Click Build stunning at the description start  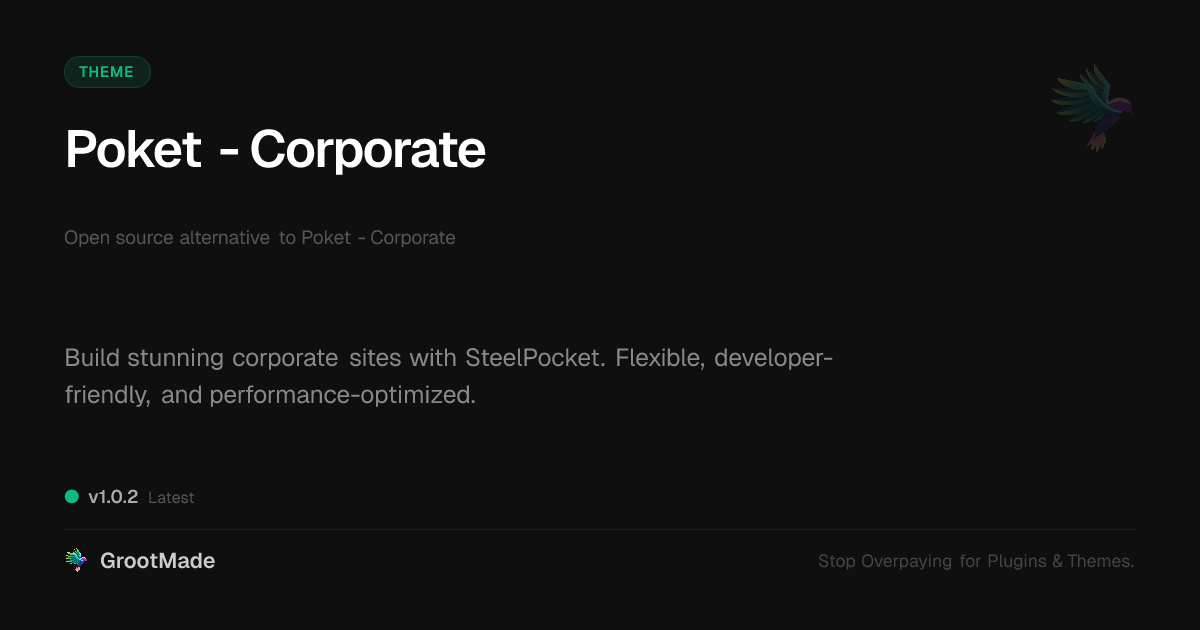coord(145,358)
